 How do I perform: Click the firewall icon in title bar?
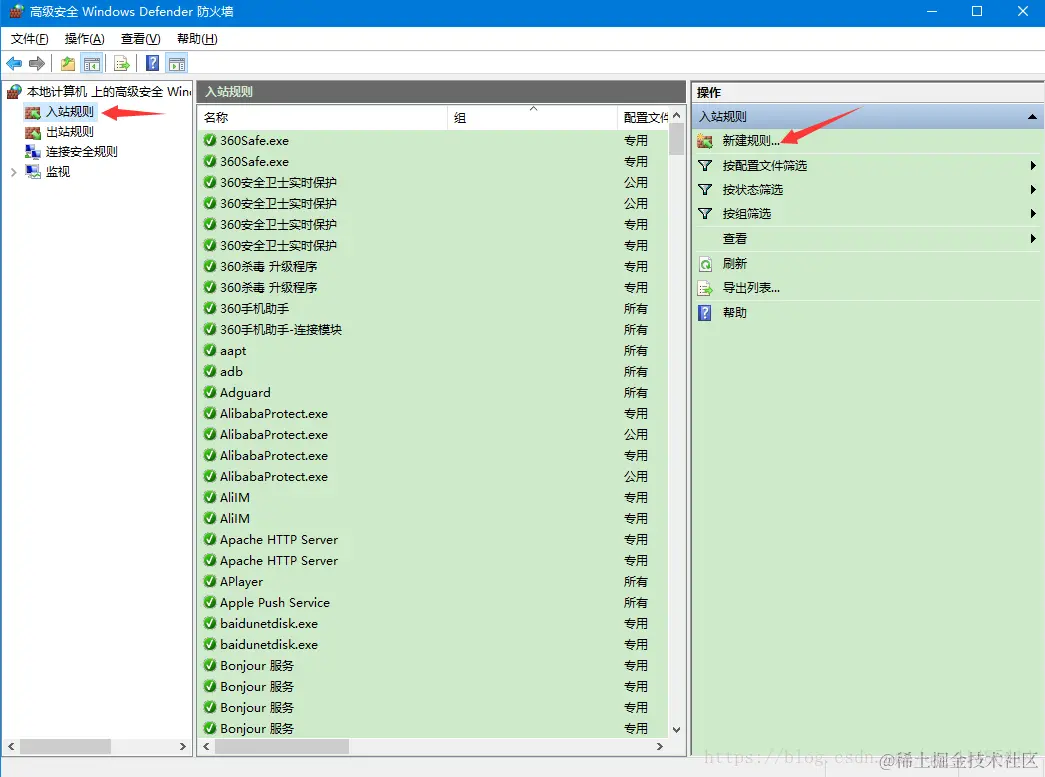click(16, 11)
